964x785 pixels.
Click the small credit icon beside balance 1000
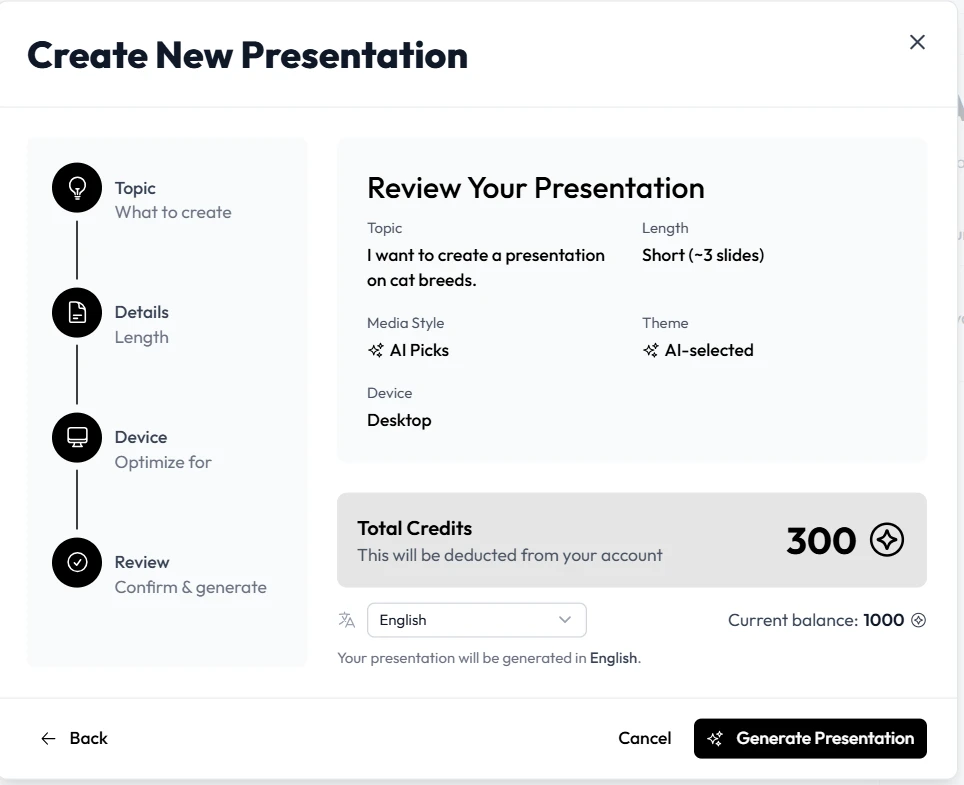[x=919, y=620]
